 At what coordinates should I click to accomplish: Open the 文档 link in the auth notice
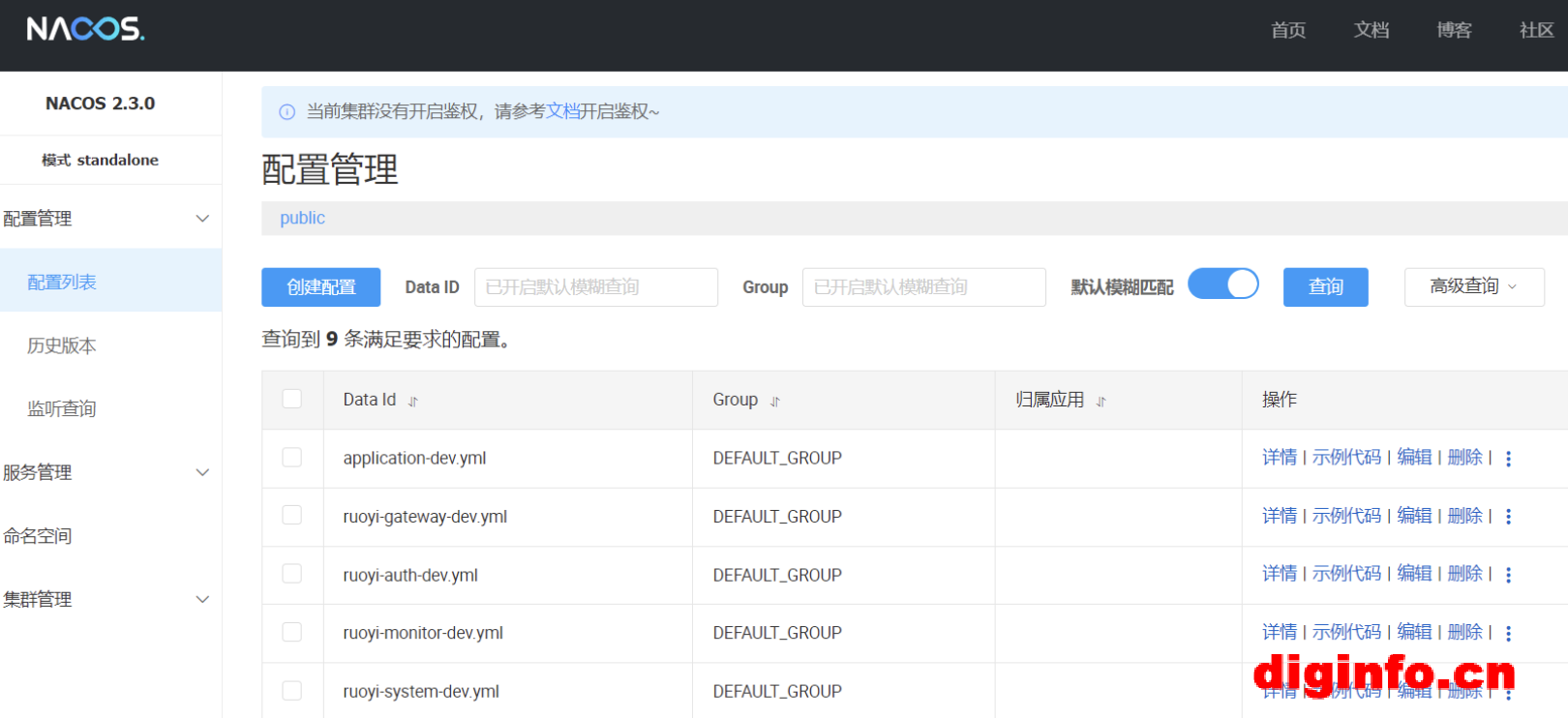click(x=562, y=111)
